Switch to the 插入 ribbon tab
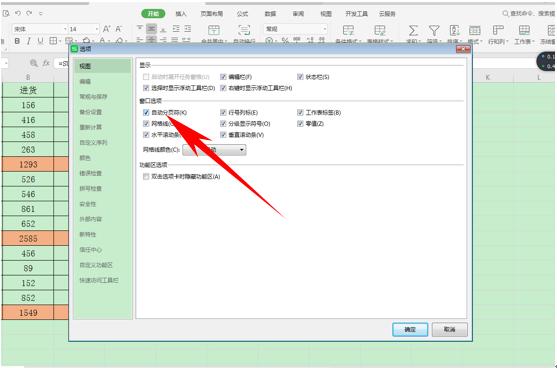 [x=181, y=14]
